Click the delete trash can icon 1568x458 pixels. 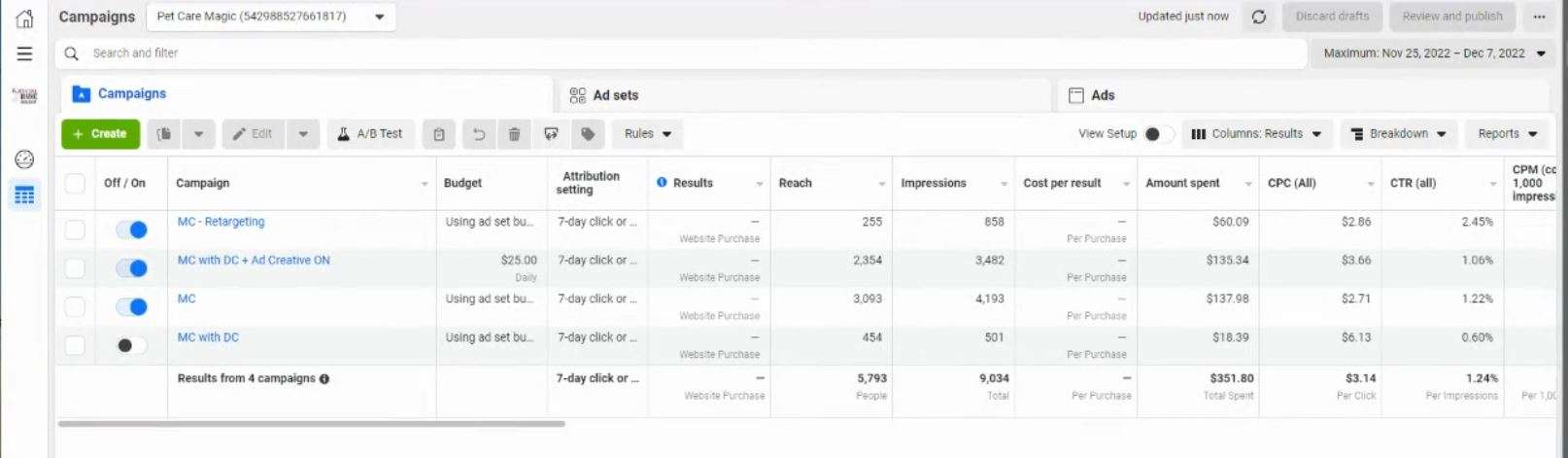point(515,134)
